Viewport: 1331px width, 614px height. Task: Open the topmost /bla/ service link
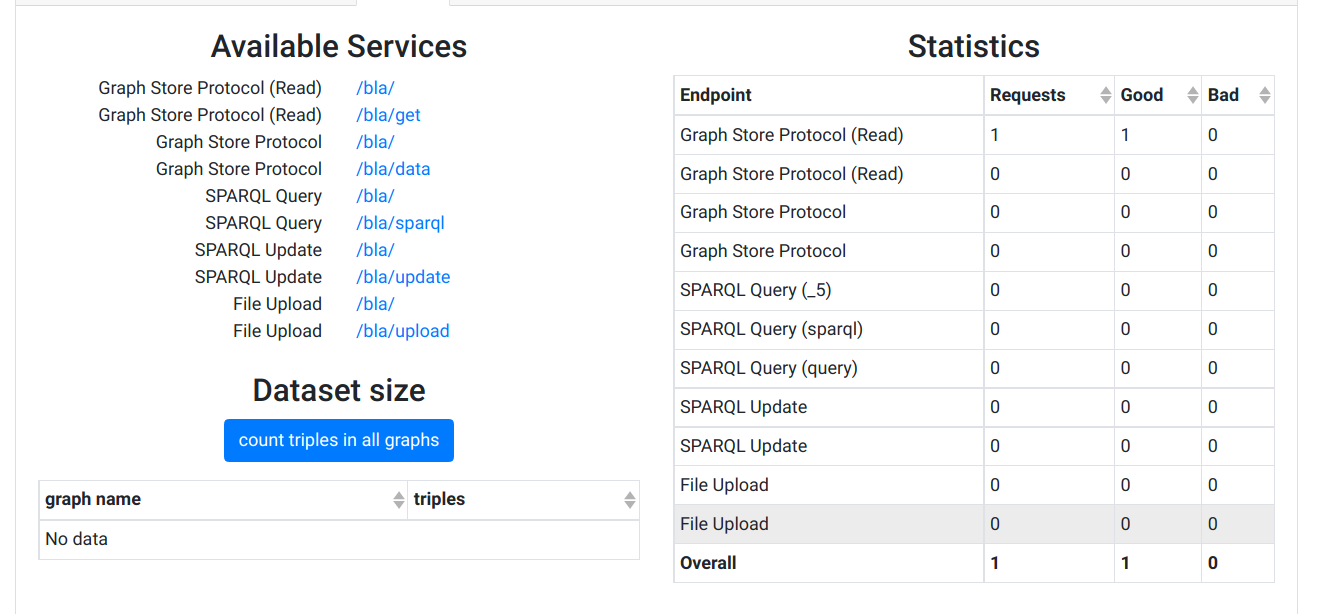click(375, 88)
